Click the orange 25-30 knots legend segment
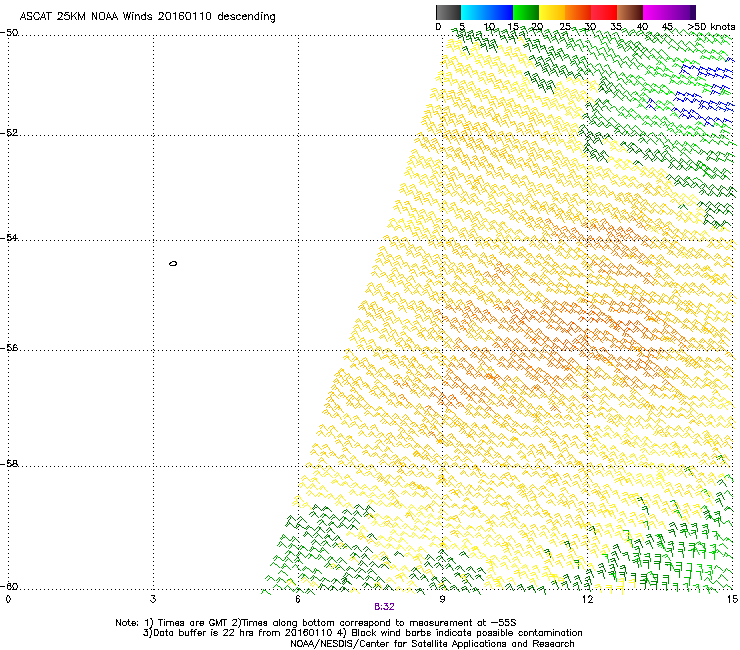Viewport: 740px width, 650px height. [578, 12]
